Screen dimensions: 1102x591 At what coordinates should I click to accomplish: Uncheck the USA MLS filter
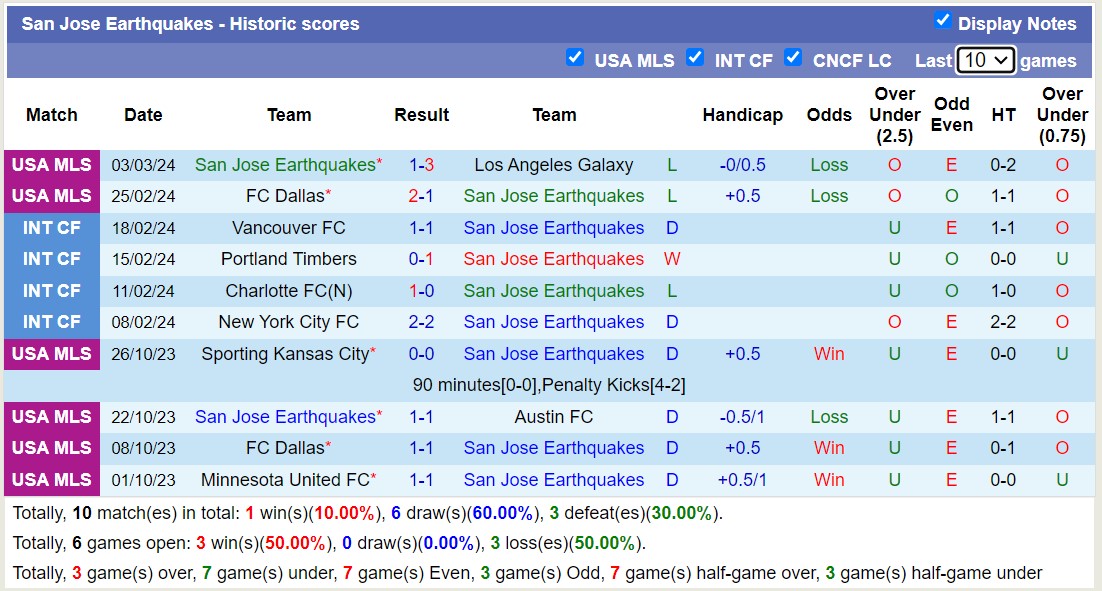coord(575,57)
